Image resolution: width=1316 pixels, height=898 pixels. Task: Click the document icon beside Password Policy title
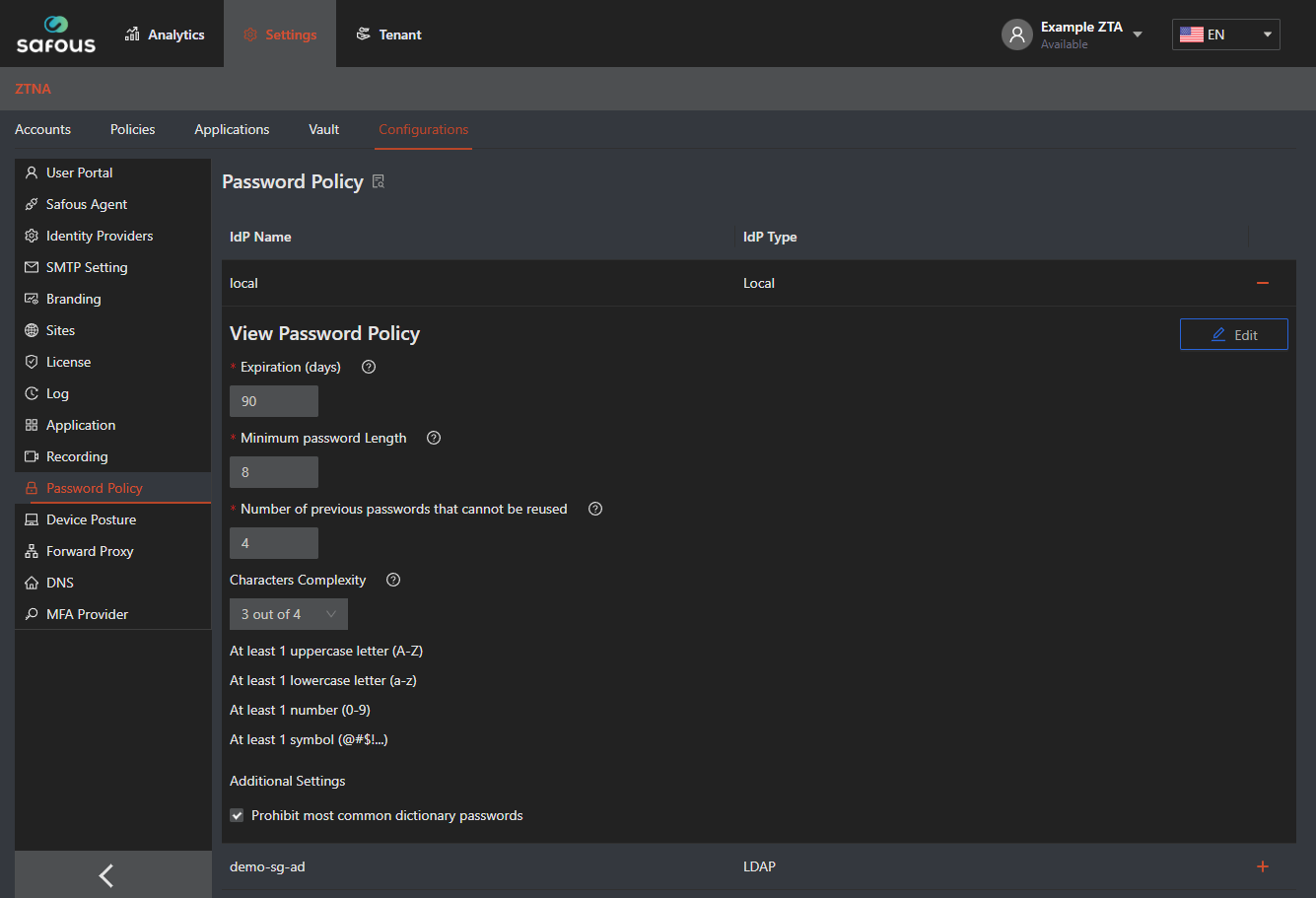[379, 181]
